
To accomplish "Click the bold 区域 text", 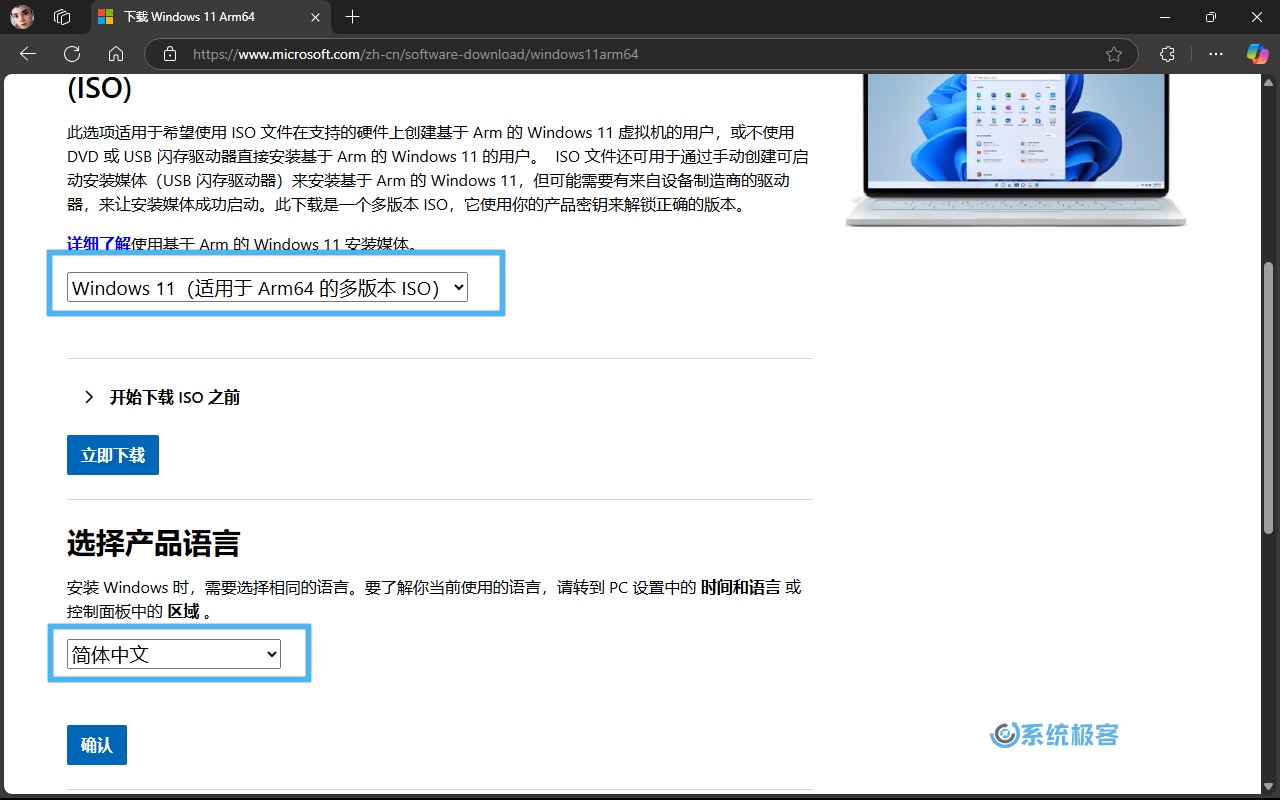I will 183,611.
